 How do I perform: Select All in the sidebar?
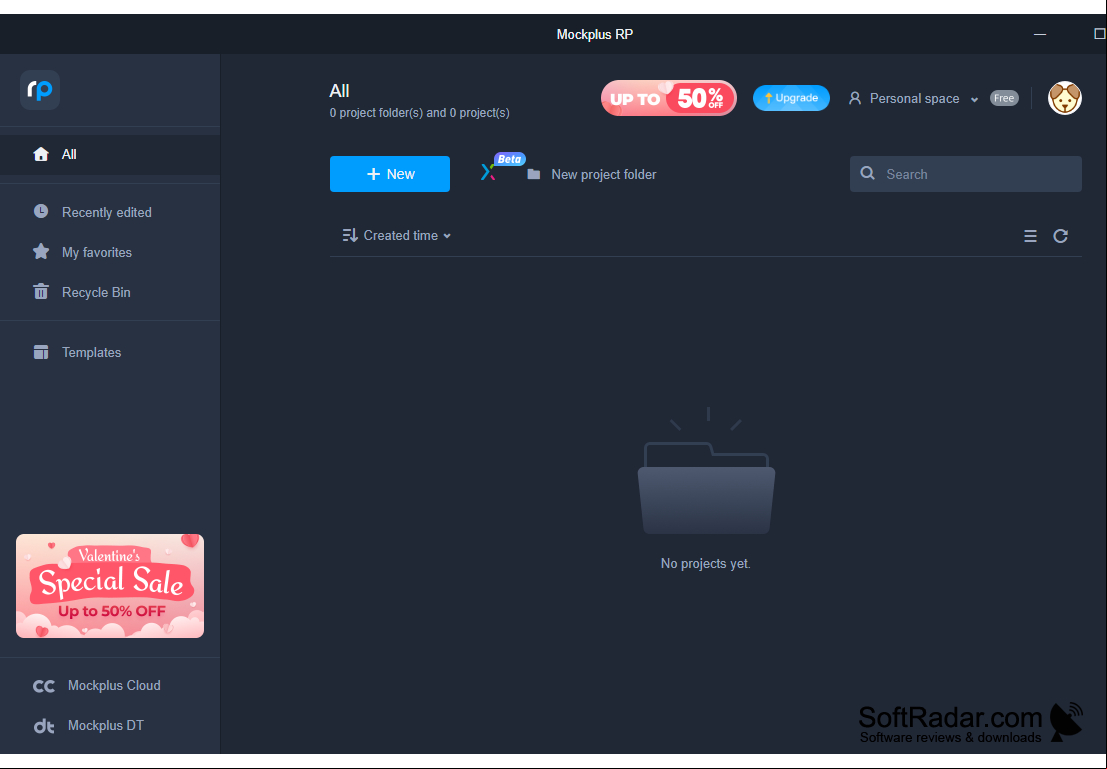coord(110,154)
